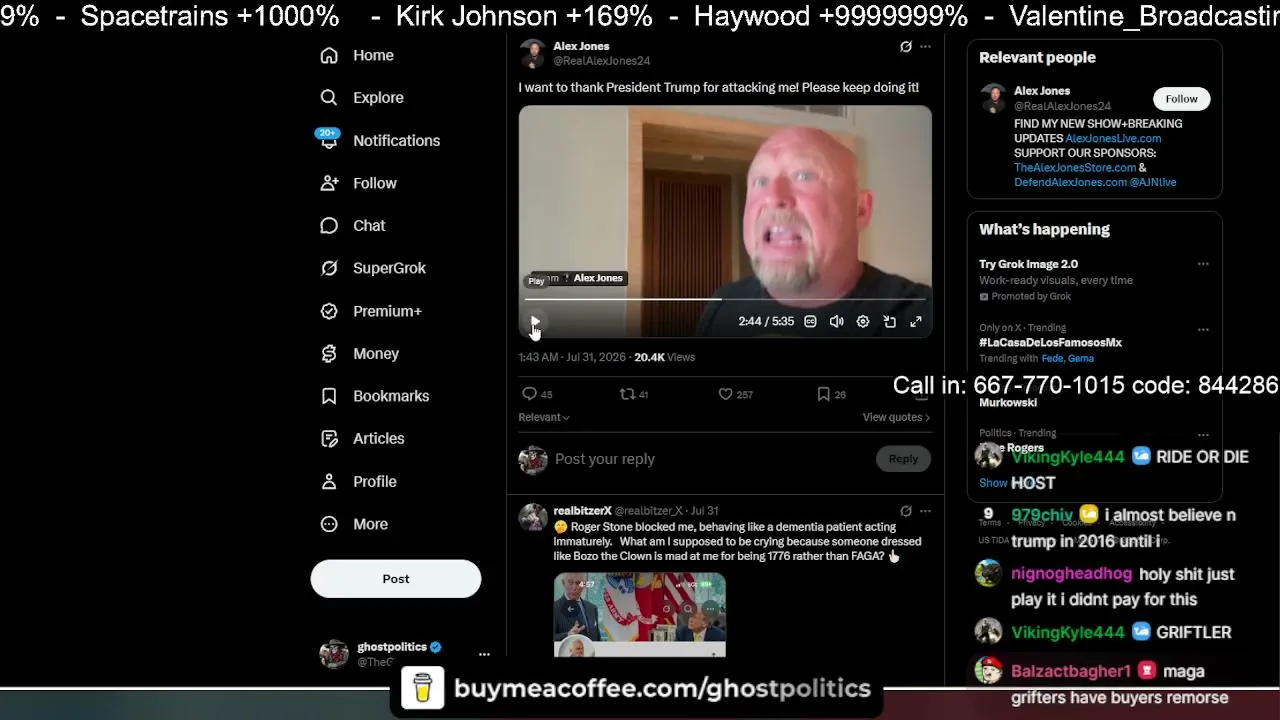Click the Reply button
Screen dimensions: 1280x720
pyautogui.click(x=903, y=459)
